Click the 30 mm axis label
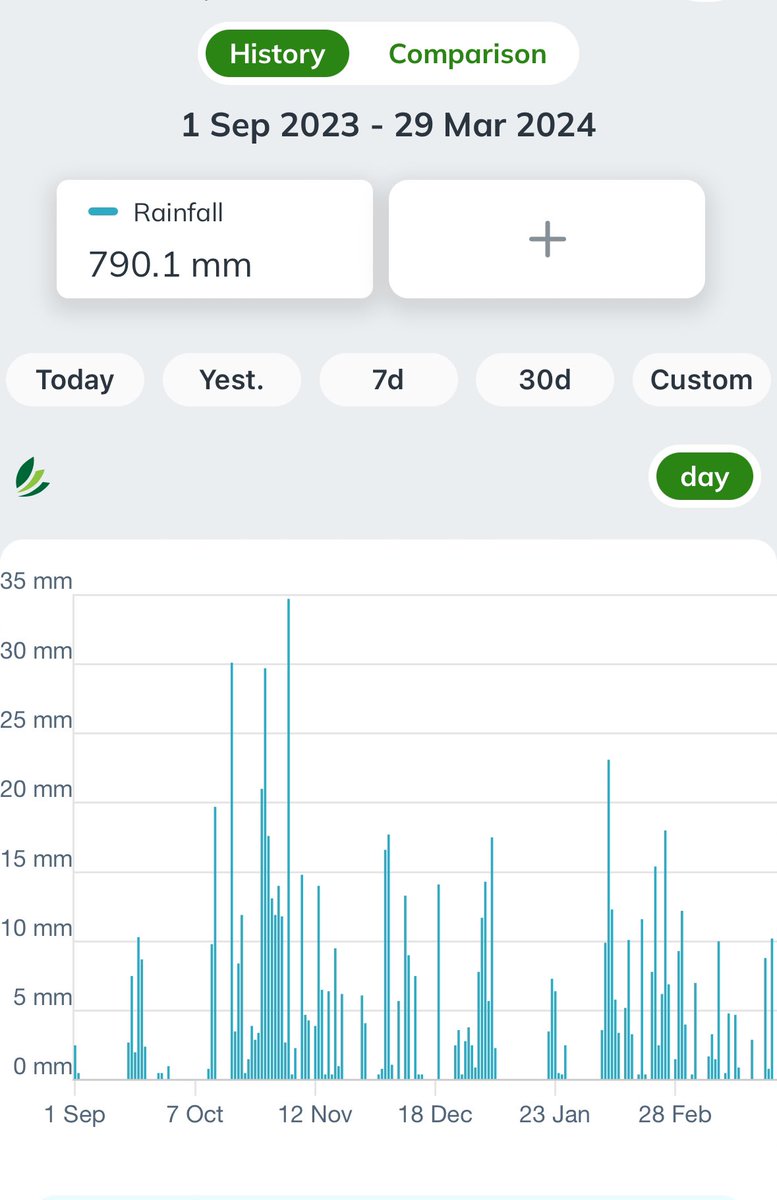This screenshot has height=1200, width=777. (37, 651)
